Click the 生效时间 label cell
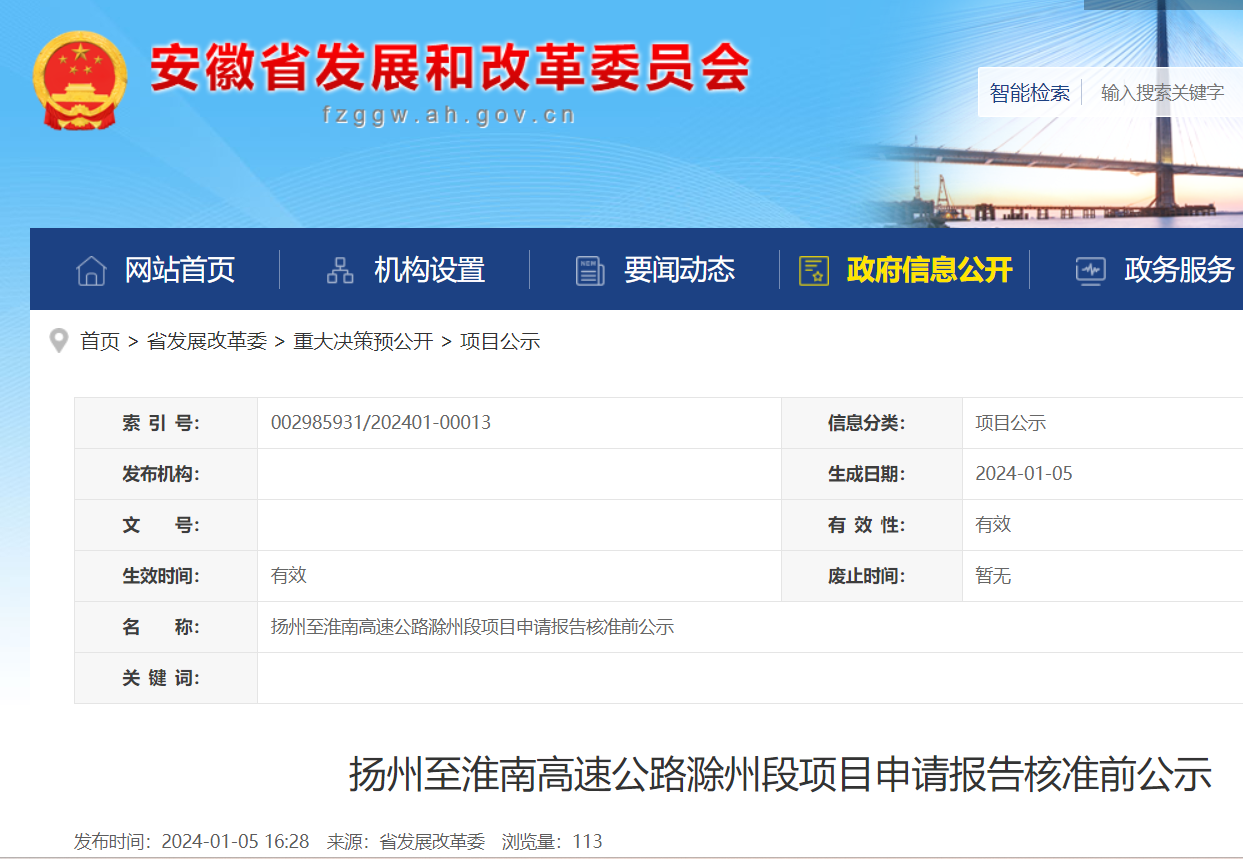 click(166, 576)
